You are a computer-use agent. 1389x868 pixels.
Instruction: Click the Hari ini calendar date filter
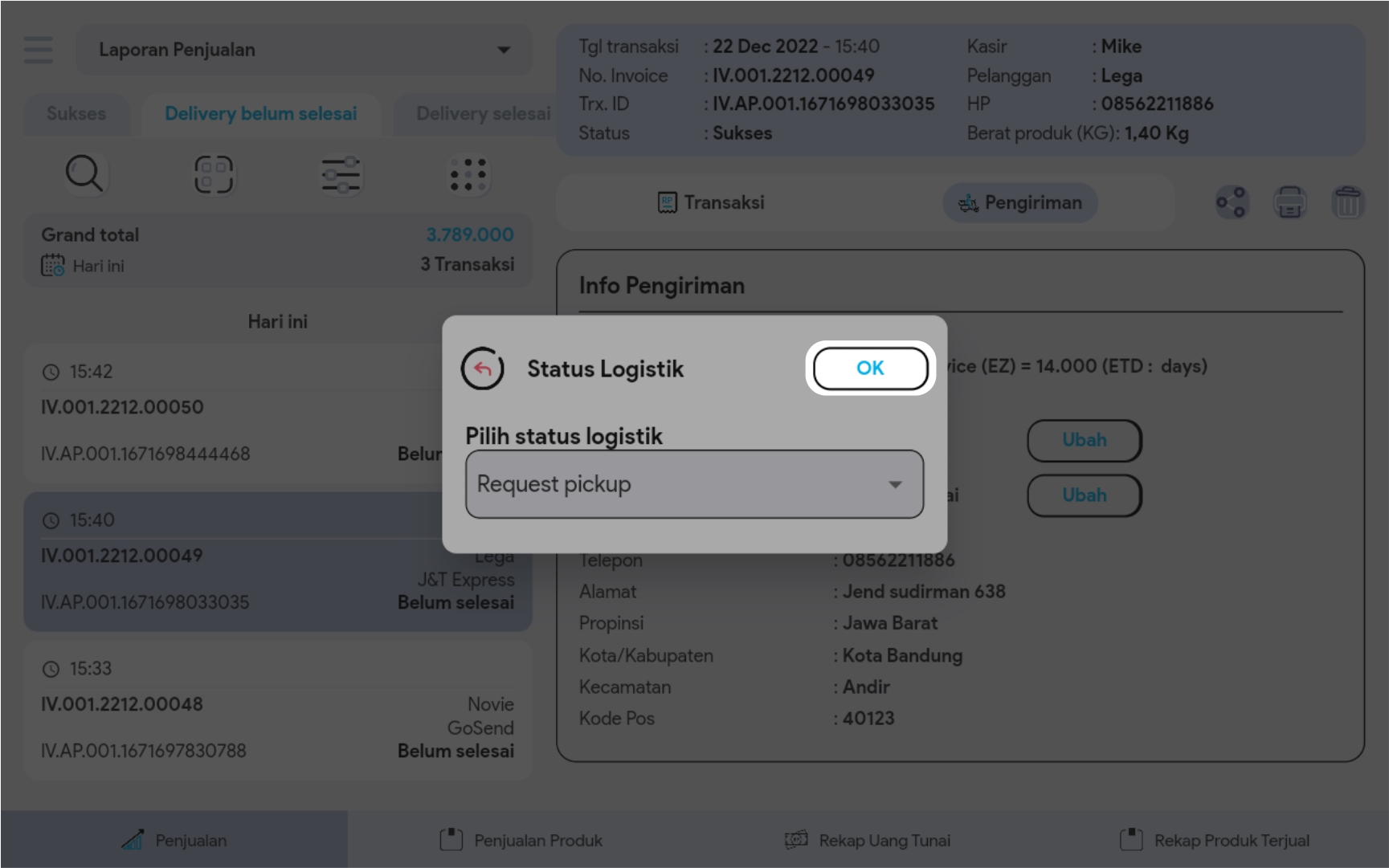point(84,266)
